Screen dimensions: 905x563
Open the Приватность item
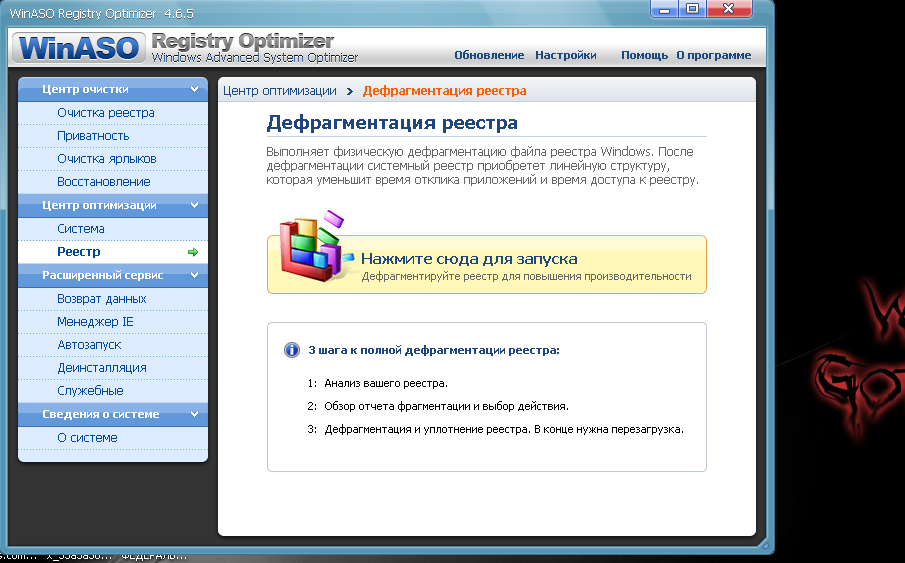113,136
